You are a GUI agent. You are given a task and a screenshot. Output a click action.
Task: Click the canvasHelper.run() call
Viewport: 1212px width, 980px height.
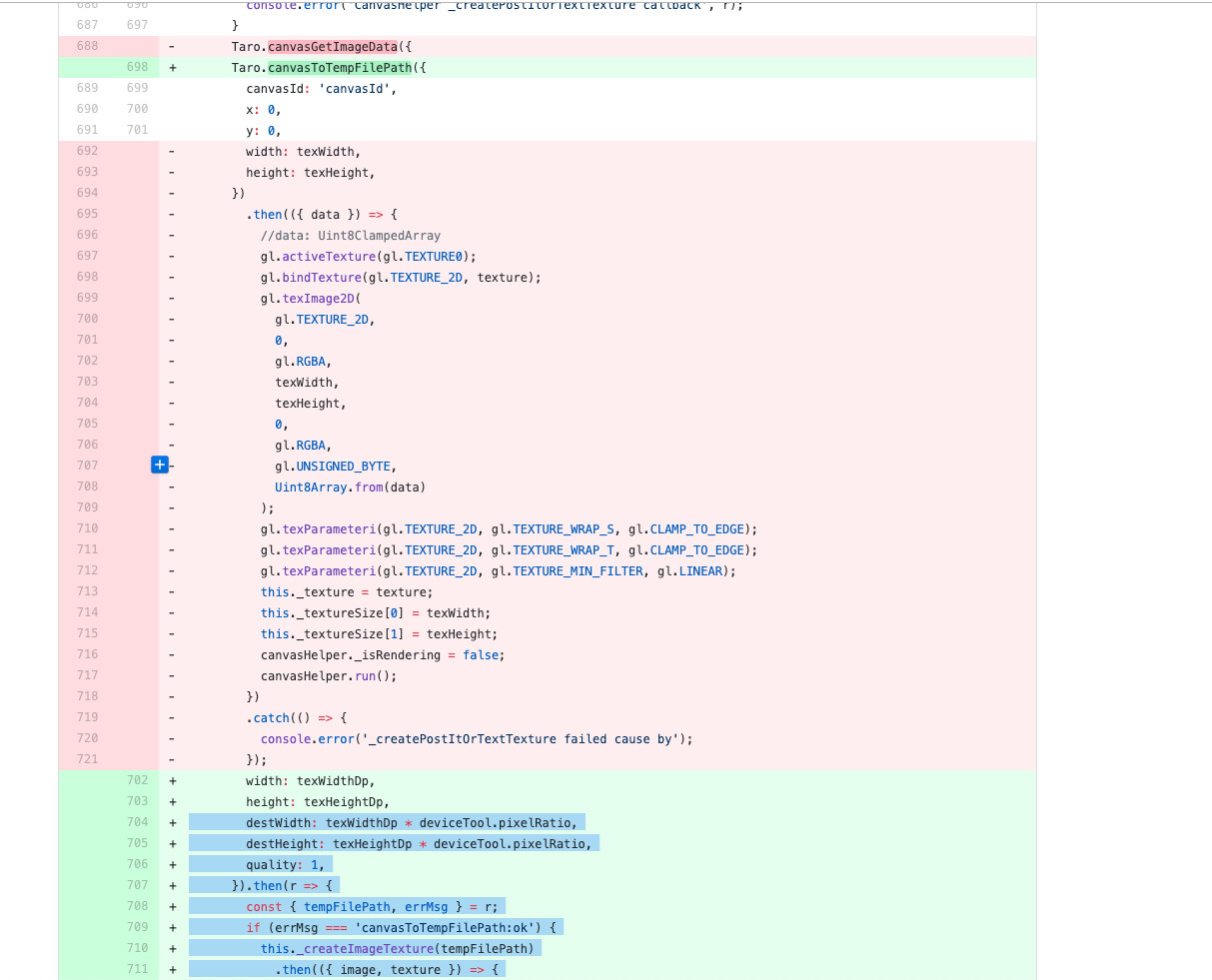pos(328,676)
